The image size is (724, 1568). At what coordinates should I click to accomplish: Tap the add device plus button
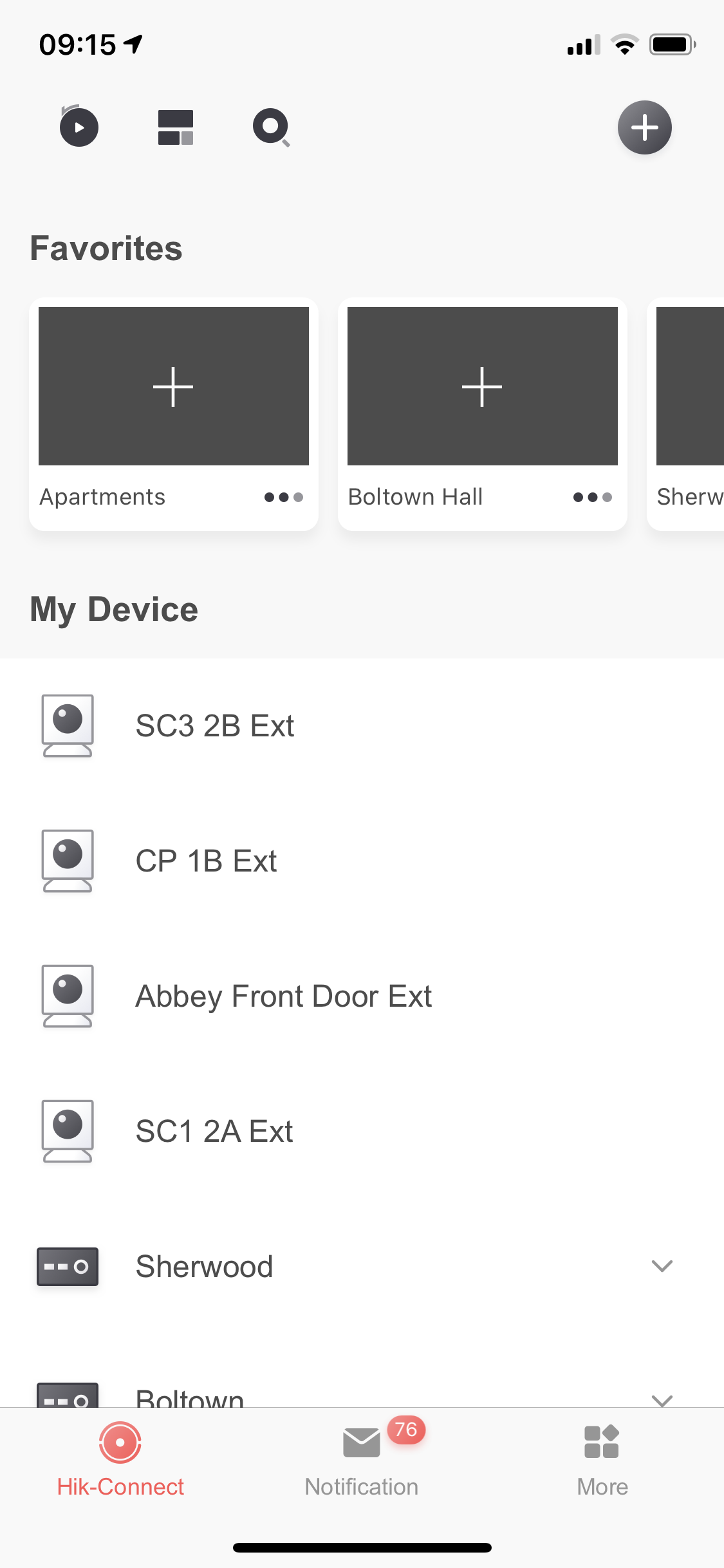(644, 127)
